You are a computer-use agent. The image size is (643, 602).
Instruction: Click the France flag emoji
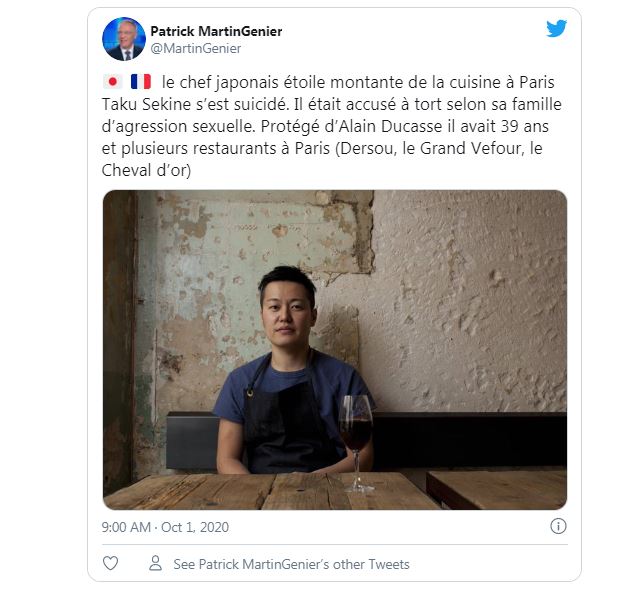(x=141, y=82)
